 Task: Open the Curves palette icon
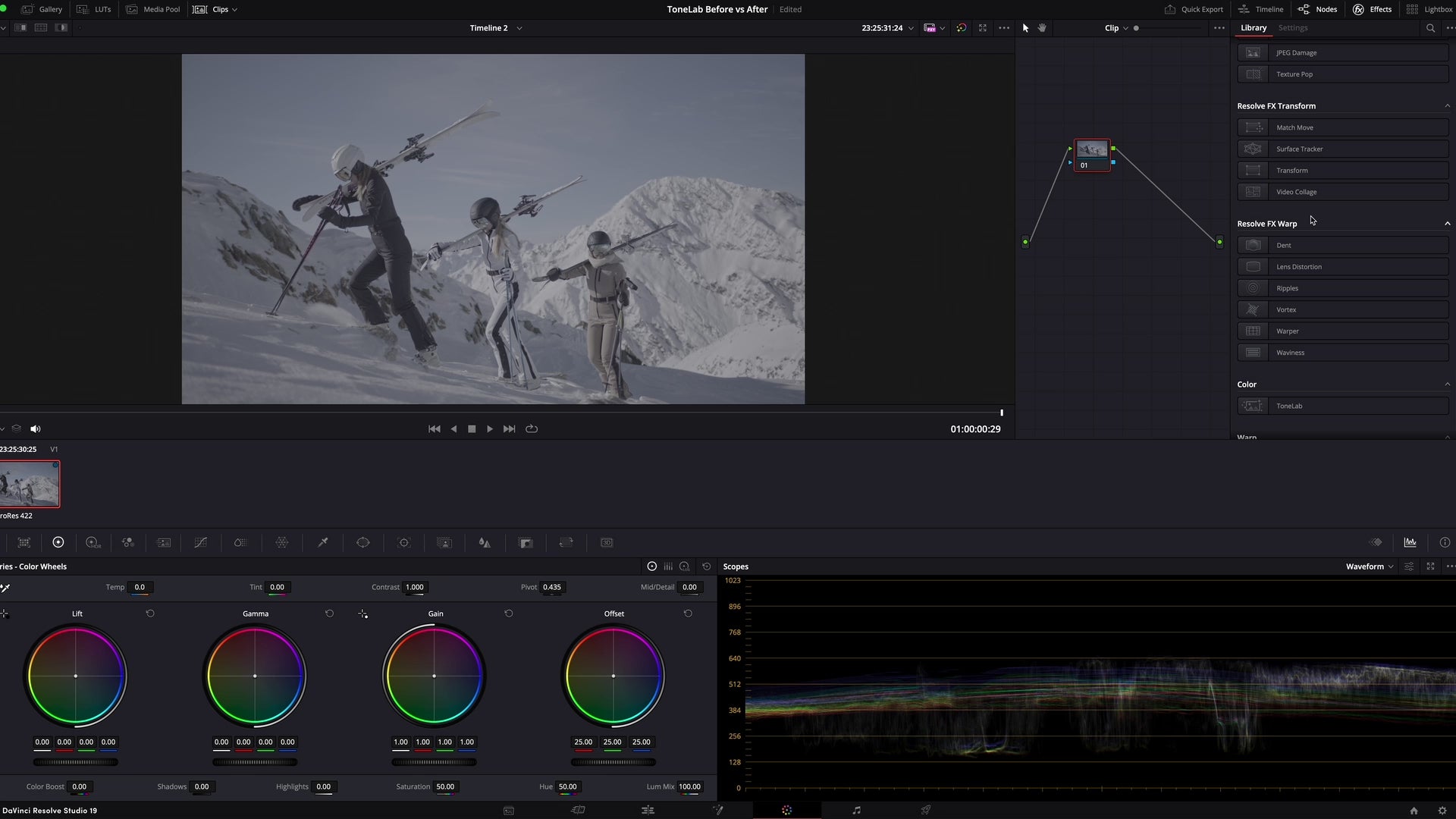201,543
